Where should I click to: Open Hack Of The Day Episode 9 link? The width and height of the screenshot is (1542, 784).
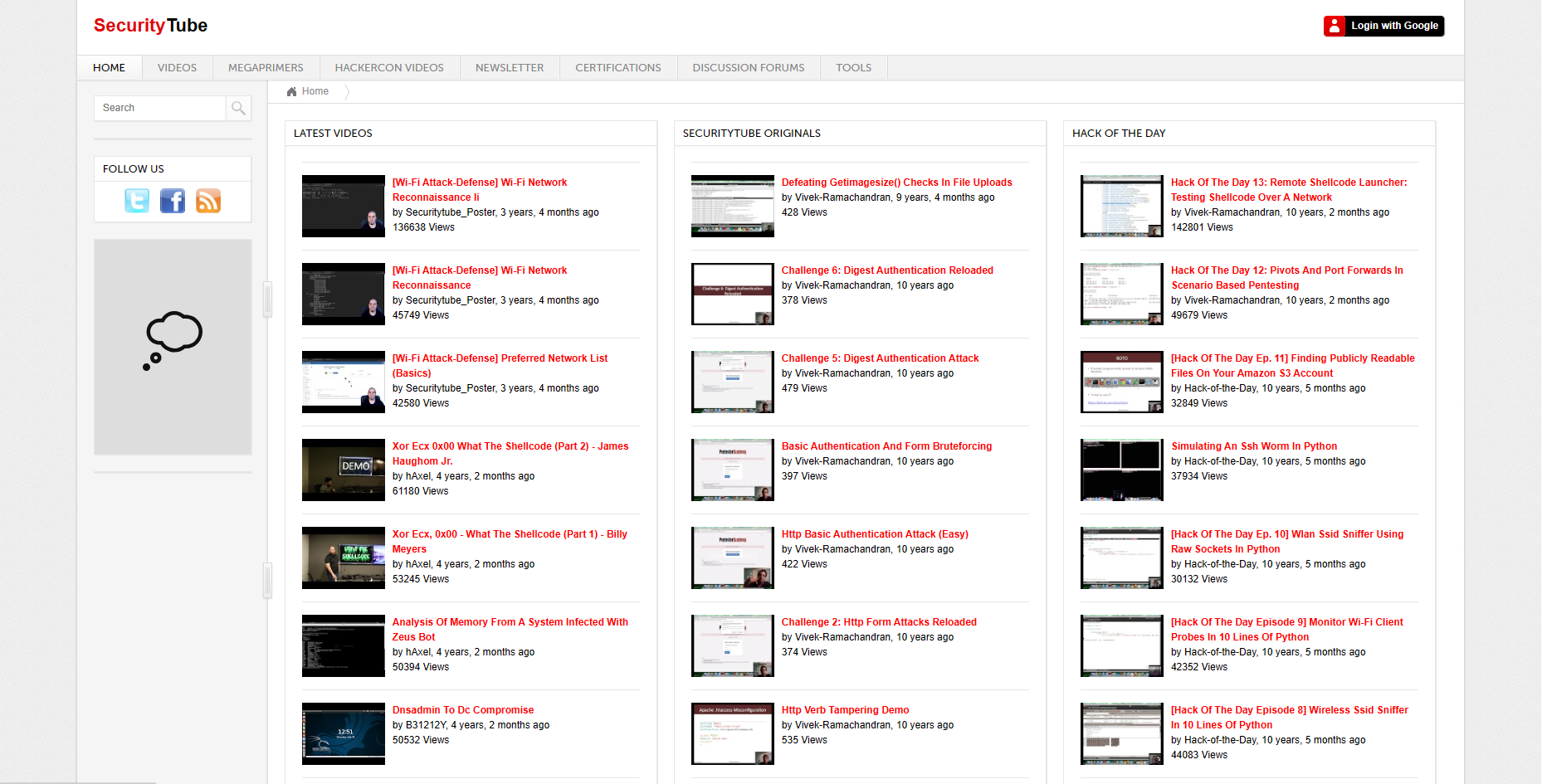tap(1287, 630)
